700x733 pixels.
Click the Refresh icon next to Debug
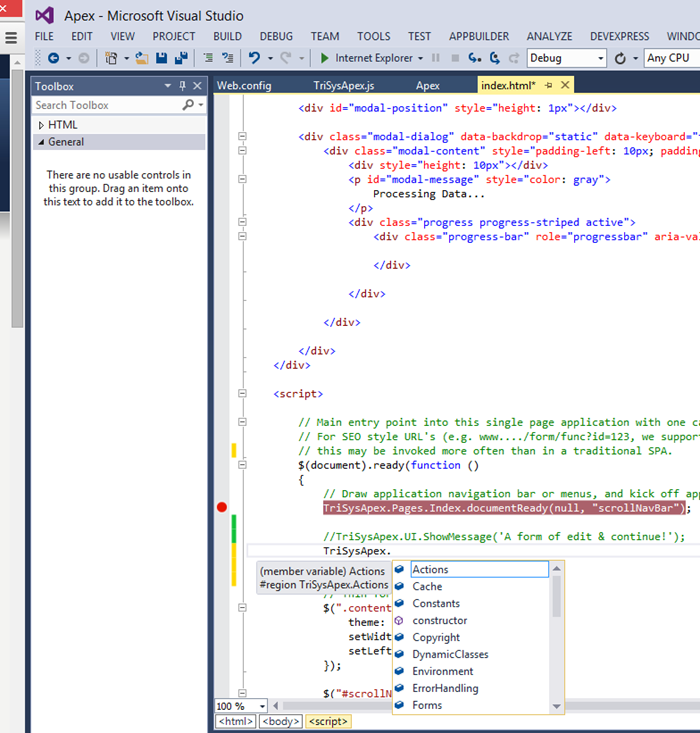[621, 58]
